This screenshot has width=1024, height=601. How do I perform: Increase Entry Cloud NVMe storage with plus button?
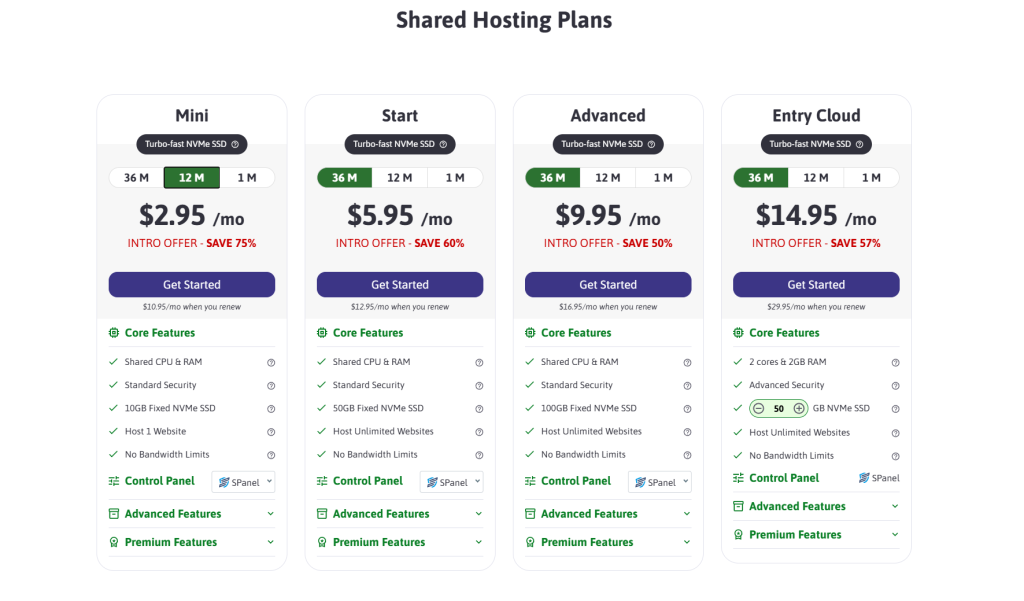point(799,409)
